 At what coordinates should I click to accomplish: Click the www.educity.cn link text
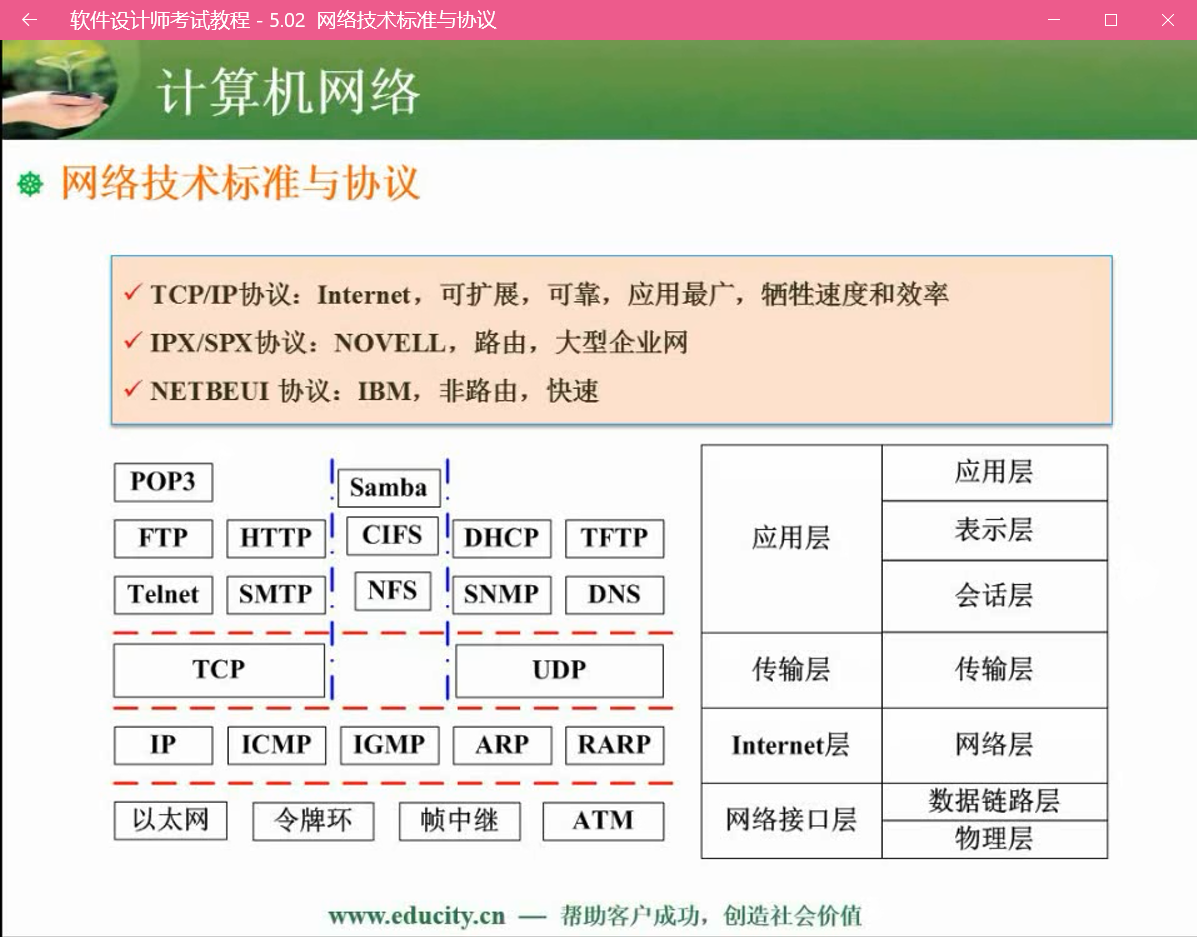point(417,915)
